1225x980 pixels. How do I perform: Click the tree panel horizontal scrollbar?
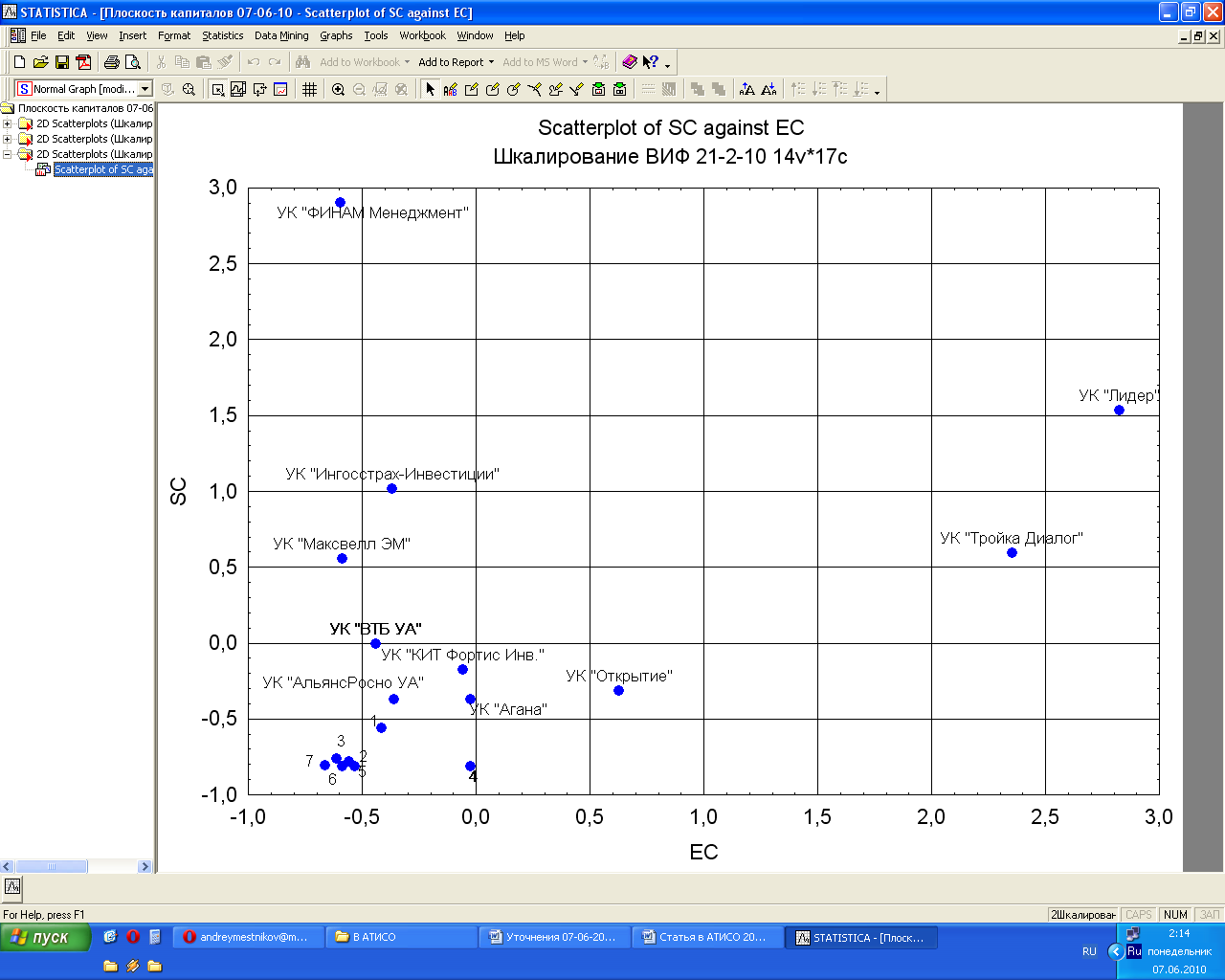(53, 866)
